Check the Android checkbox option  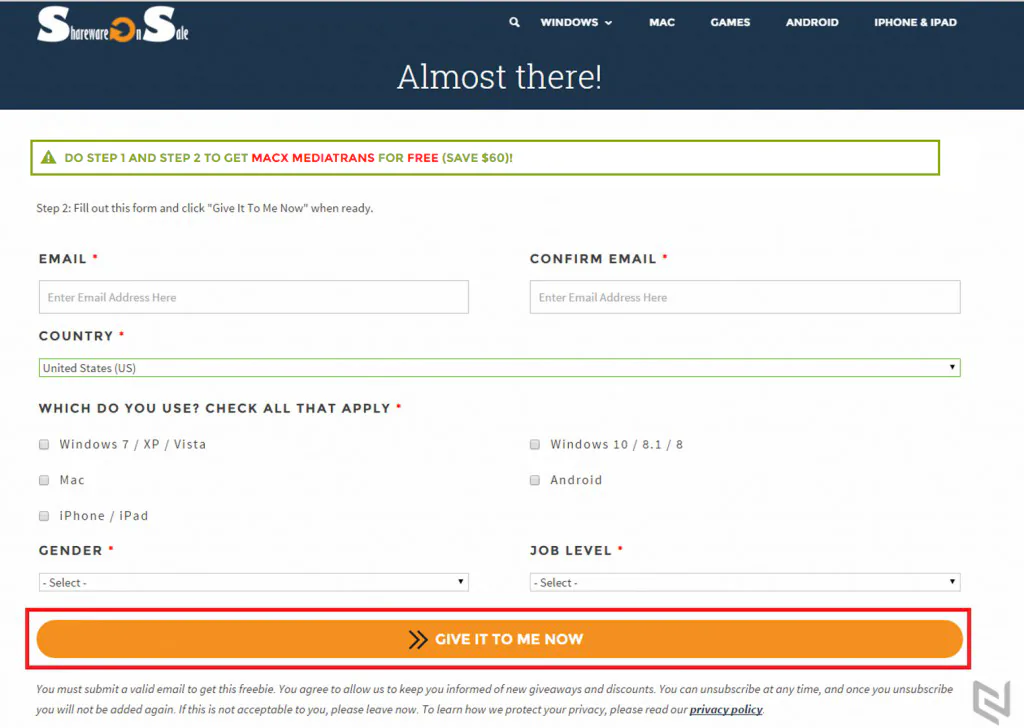coord(535,481)
